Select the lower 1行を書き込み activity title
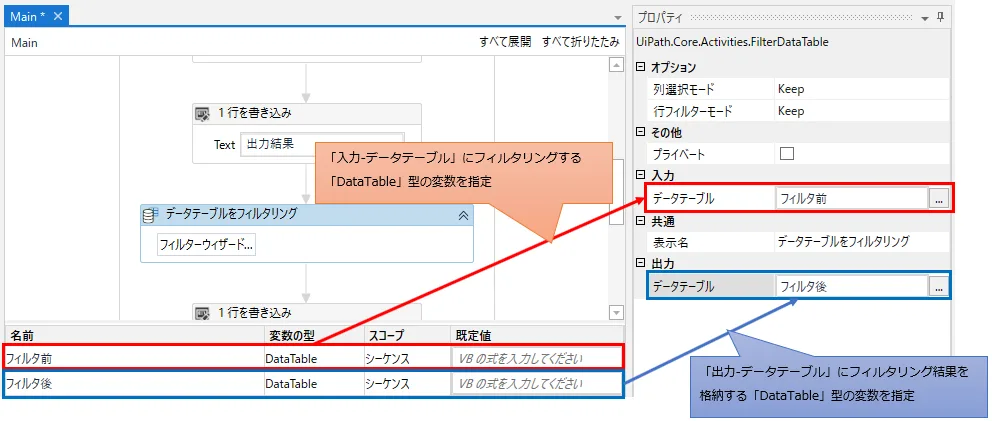 pos(254,313)
